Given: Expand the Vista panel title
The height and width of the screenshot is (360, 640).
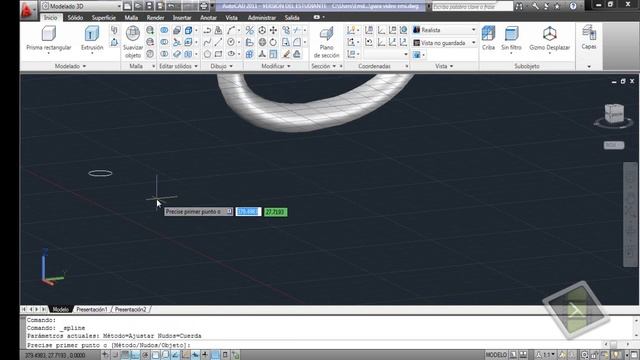Looking at the screenshot, I should tap(444, 66).
